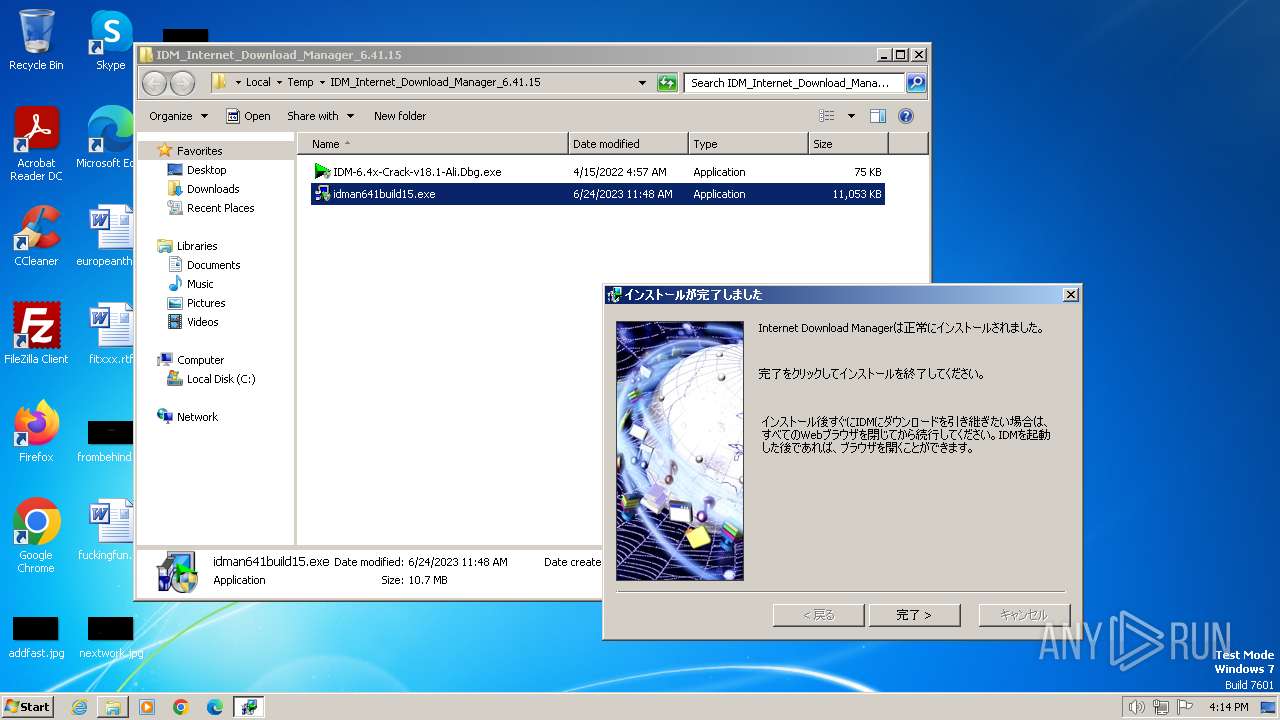The image size is (1280, 720).
Task: Open Libraries in navigation pane
Action: 197,246
